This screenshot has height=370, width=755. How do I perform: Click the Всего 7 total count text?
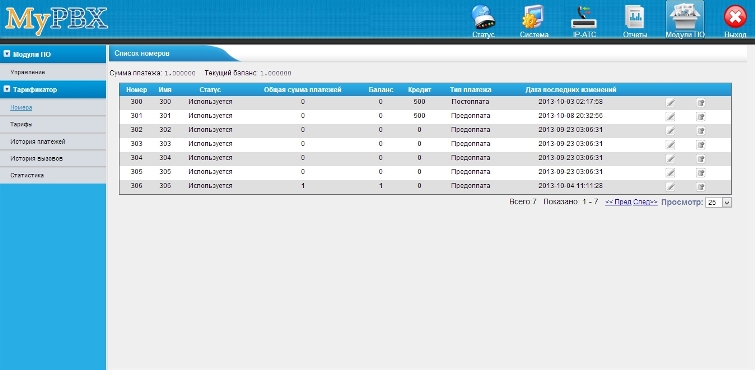(522, 202)
